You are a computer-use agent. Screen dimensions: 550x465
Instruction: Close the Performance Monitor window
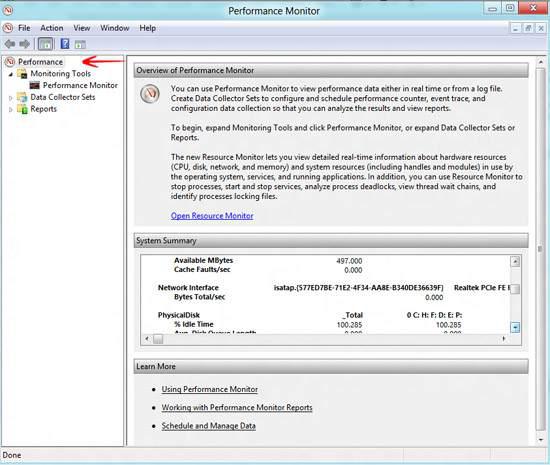pyautogui.click(x=533, y=8)
